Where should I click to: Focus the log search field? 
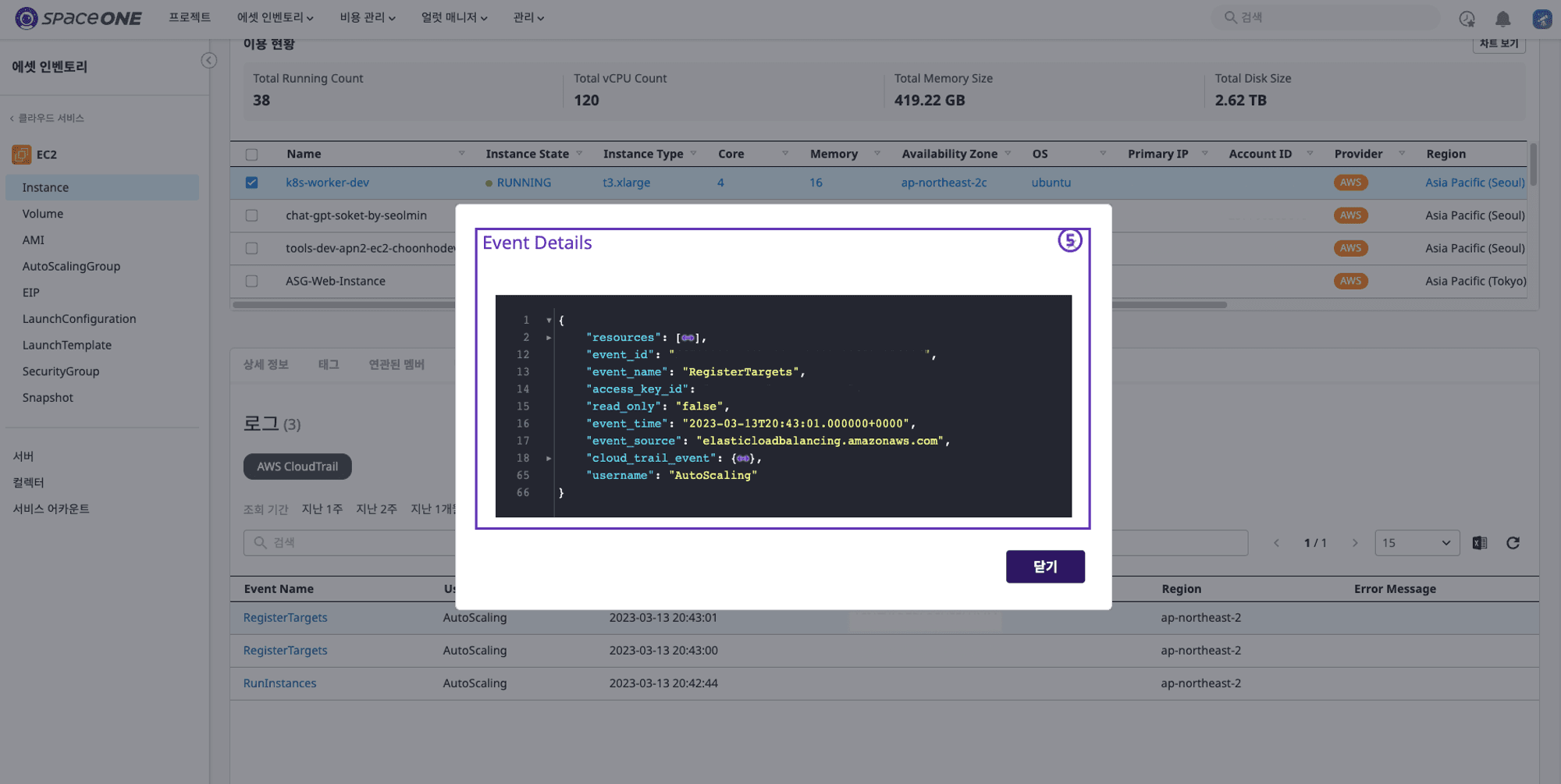click(x=745, y=542)
